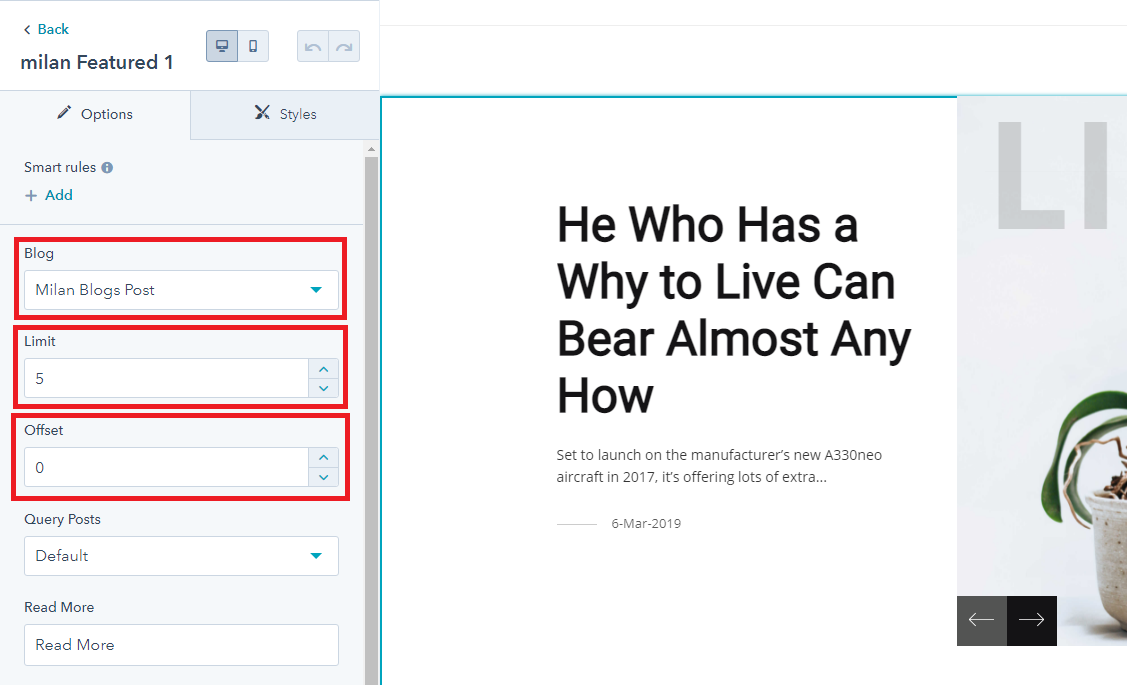Increase the Limit value
This screenshot has height=685, width=1127.
point(323,369)
